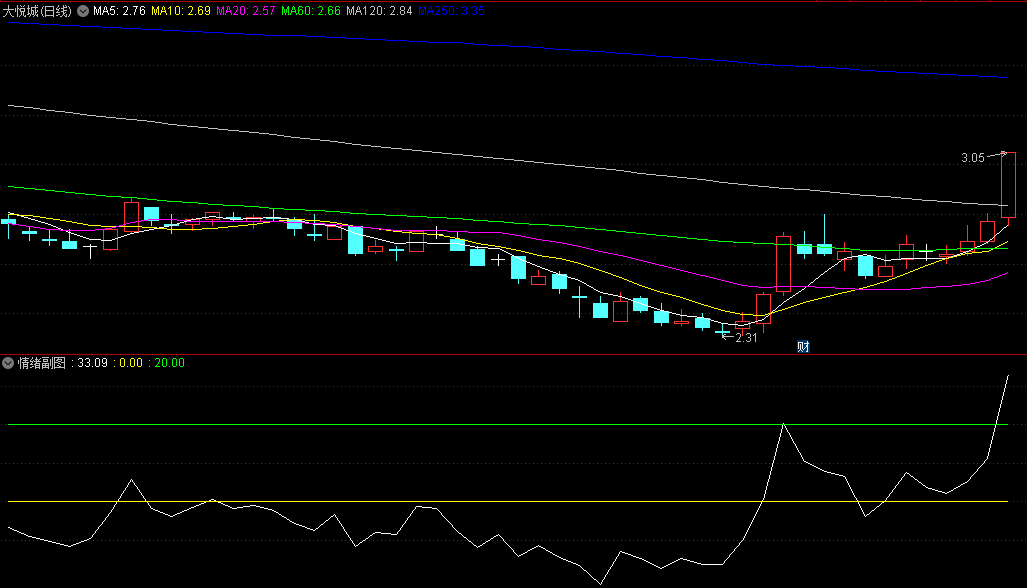The image size is (1027, 588).
Task: Select the MA10: 2.69 label
Action: (181, 11)
